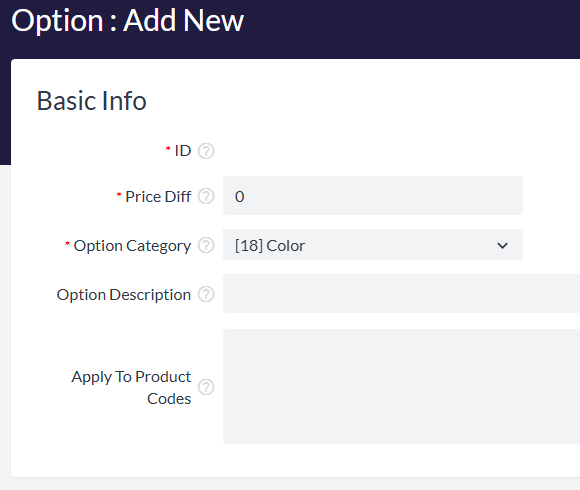Select the ID field label
This screenshot has height=490, width=580.
click(183, 151)
